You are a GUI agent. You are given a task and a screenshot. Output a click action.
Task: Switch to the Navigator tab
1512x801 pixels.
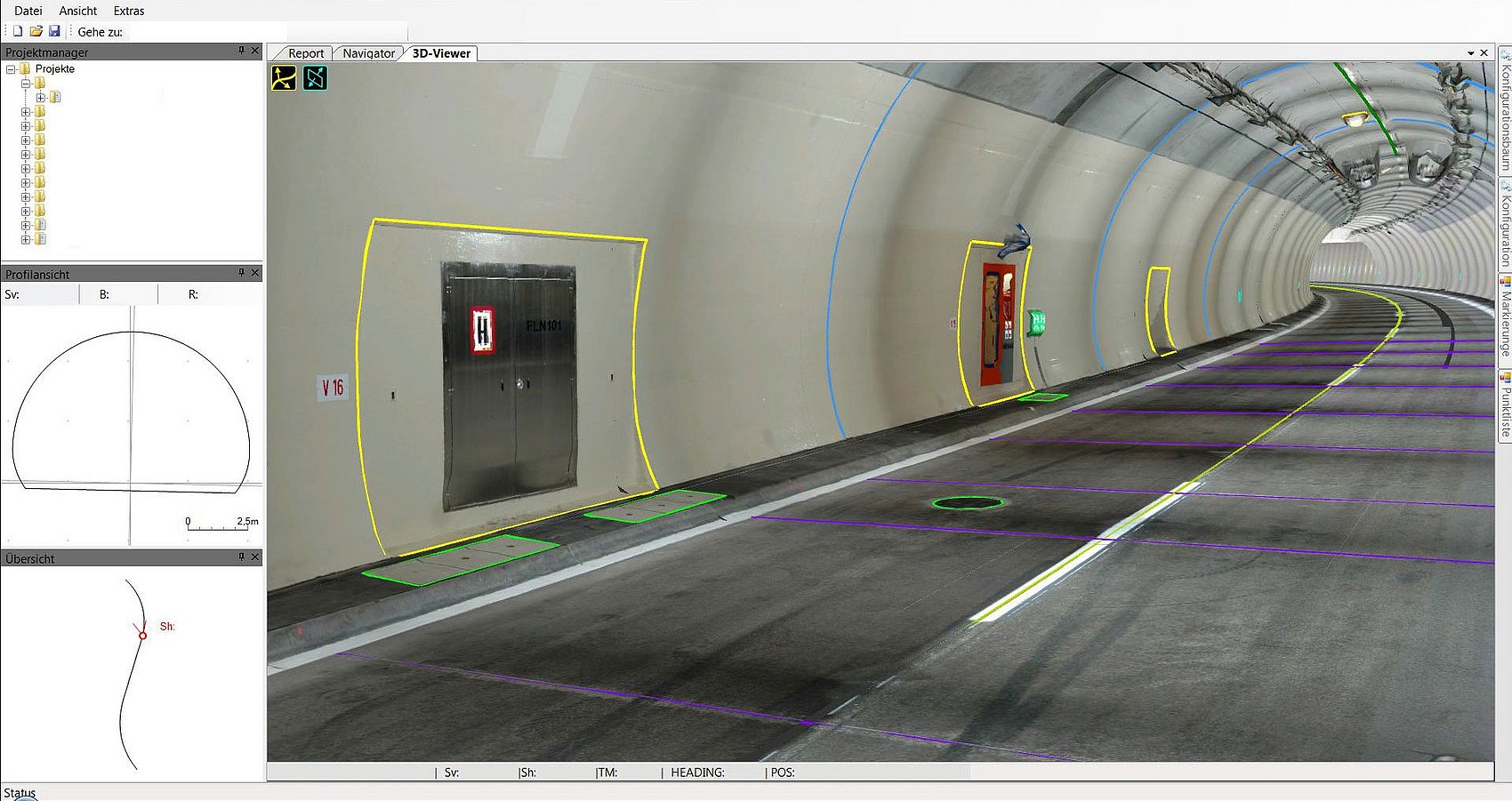point(368,53)
